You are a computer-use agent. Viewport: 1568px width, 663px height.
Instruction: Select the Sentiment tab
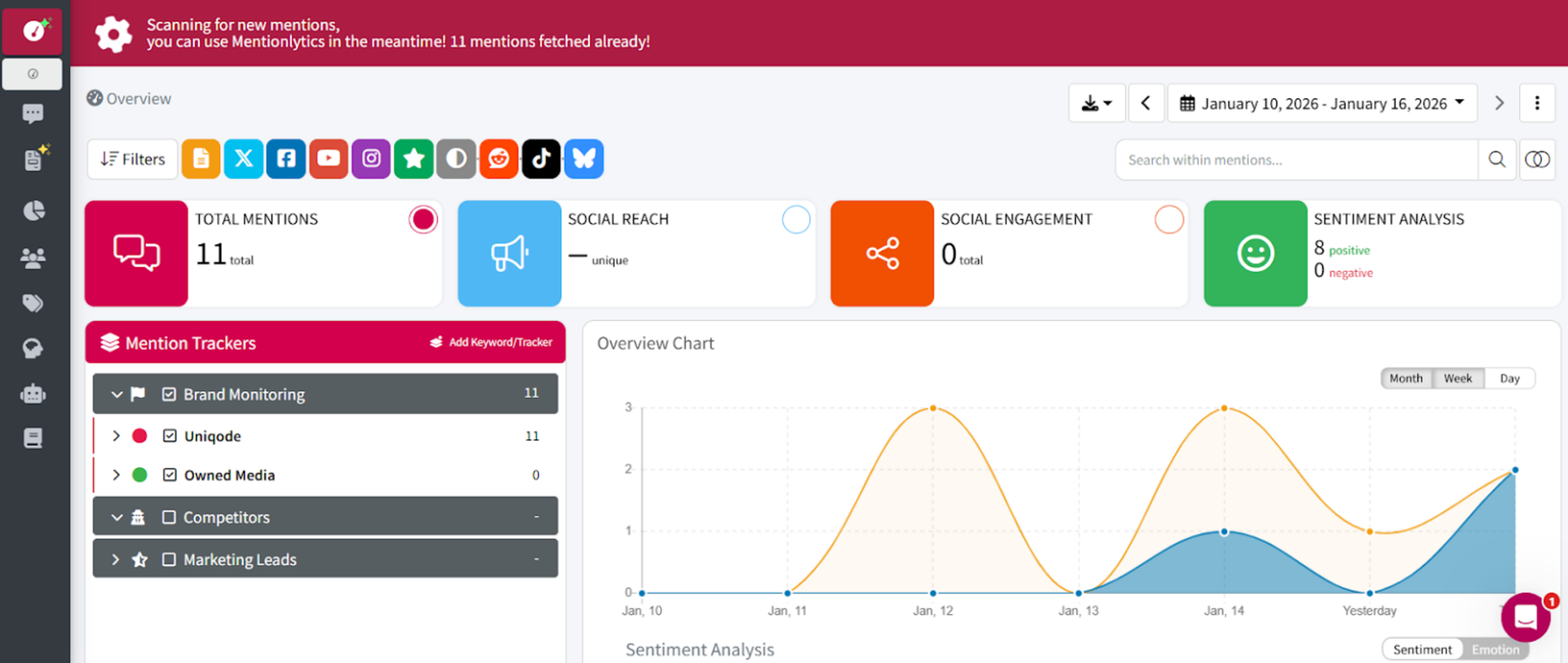coord(1422,649)
